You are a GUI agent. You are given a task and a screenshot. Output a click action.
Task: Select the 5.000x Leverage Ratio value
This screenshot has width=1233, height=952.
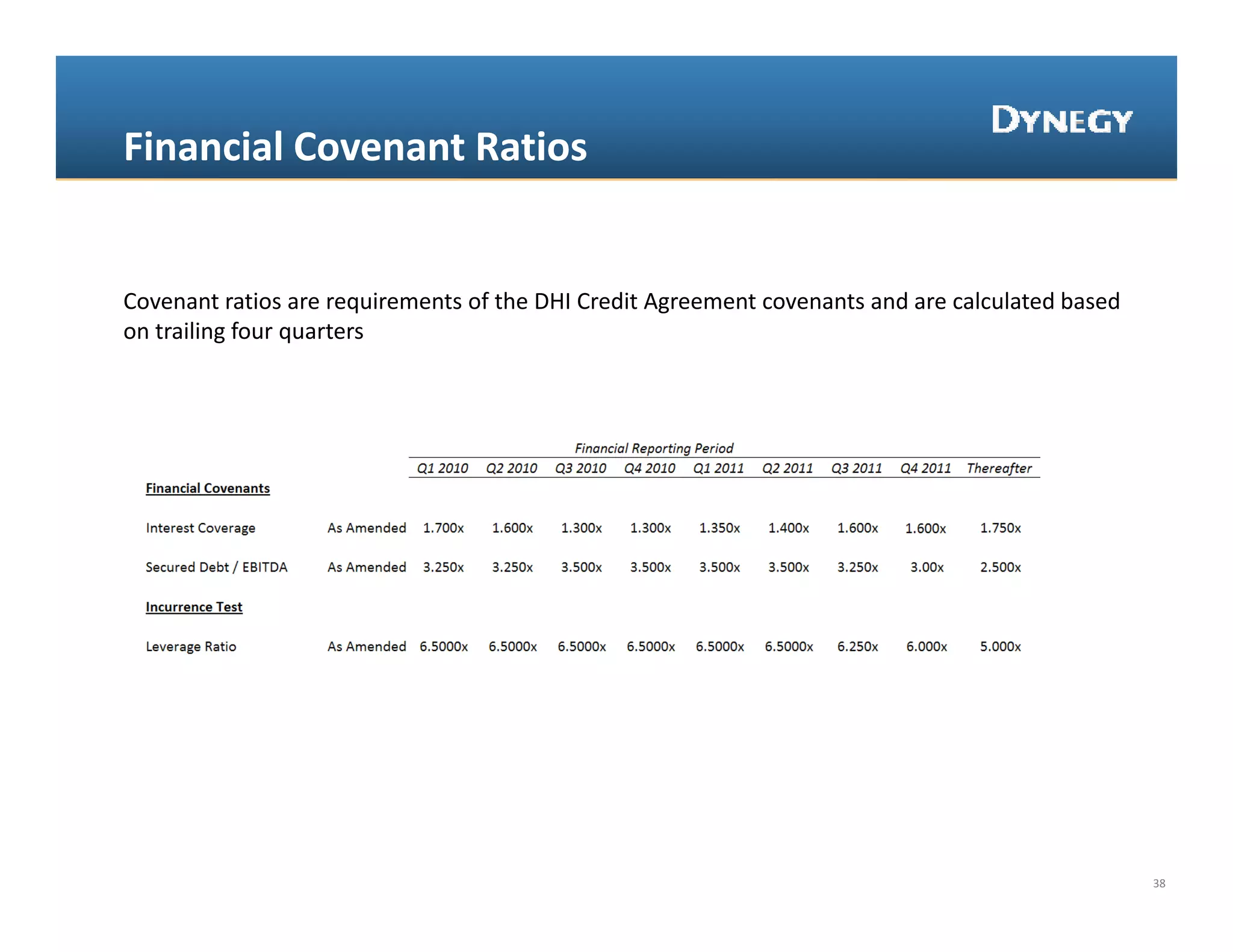(x=1001, y=646)
